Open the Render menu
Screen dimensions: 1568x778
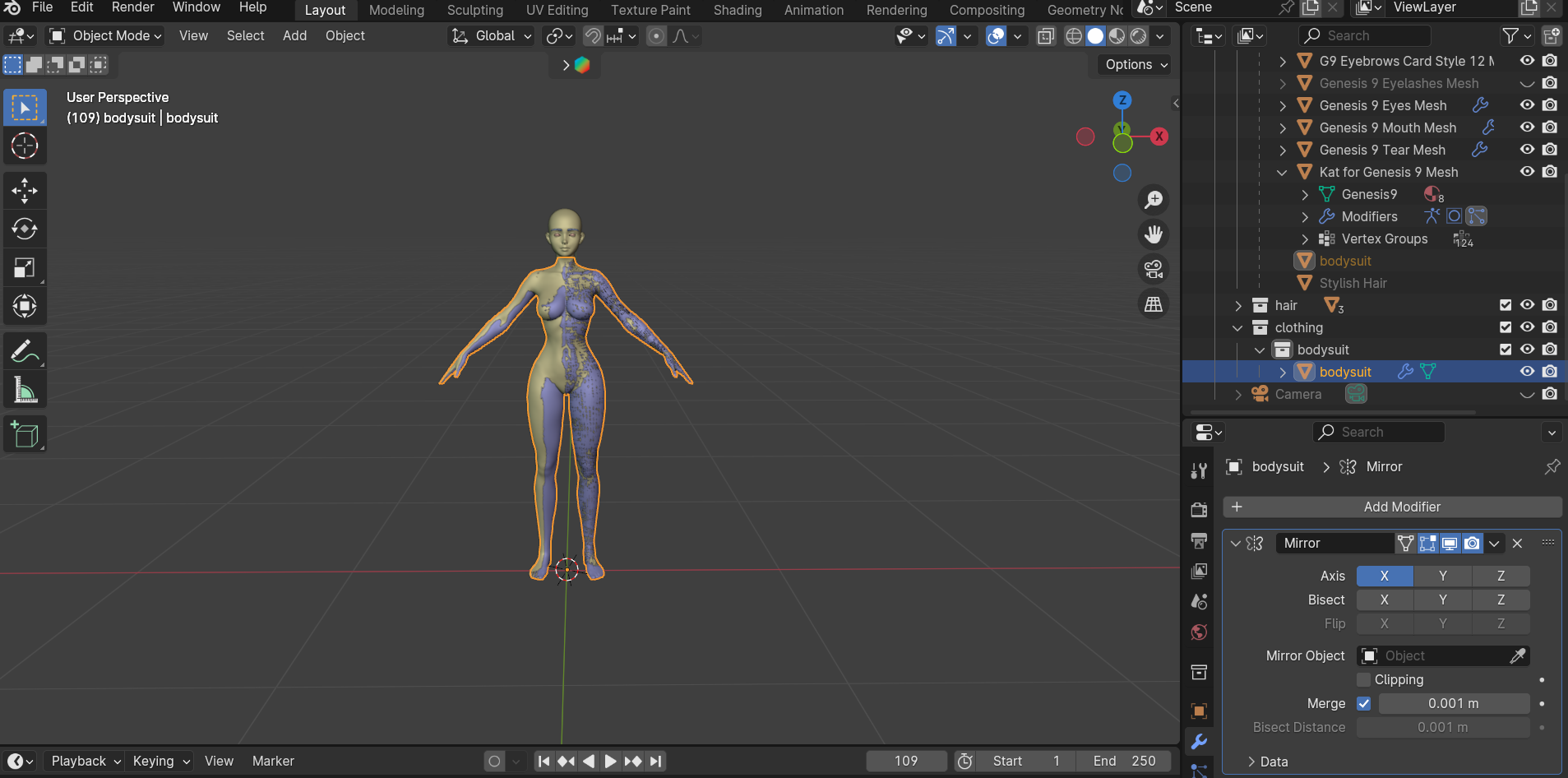[133, 7]
